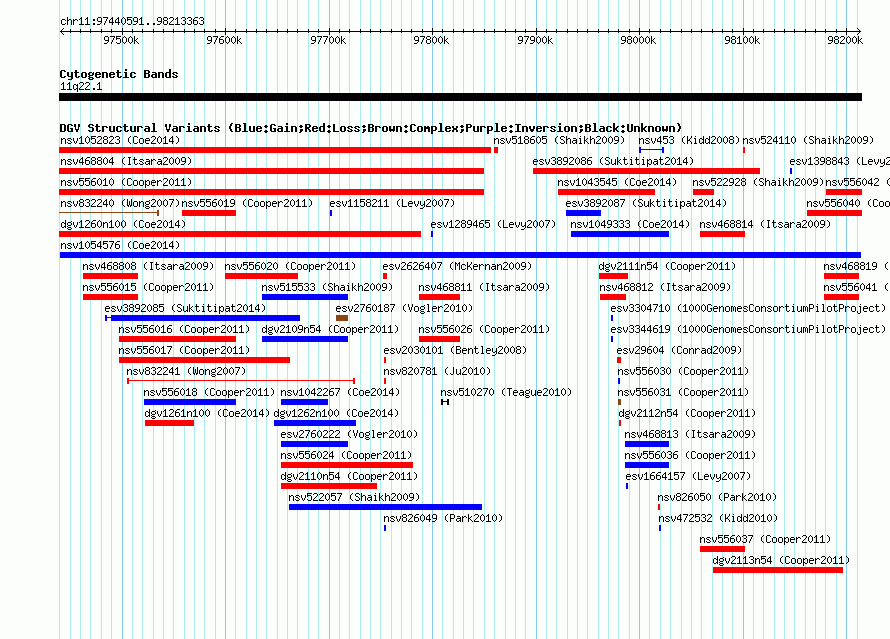This screenshot has width=890, height=639.
Task: Select nsv522928 (Shaikh2009) label
Action: coord(758,182)
